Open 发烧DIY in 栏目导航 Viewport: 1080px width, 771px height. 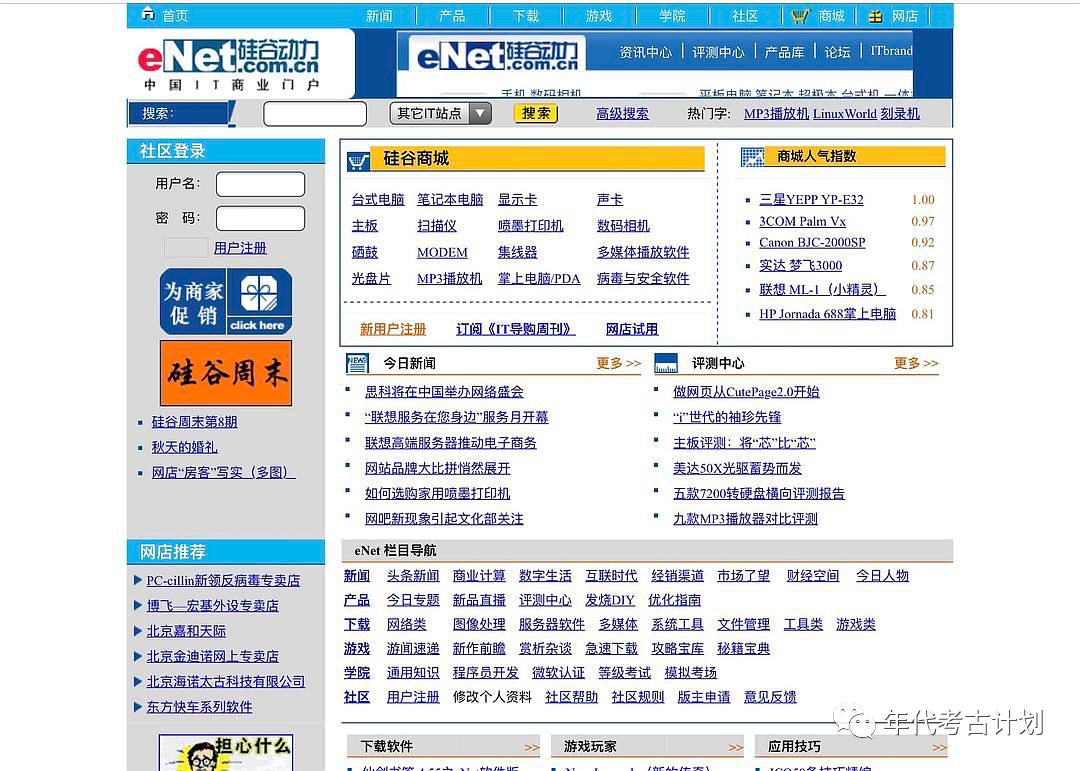(610, 600)
